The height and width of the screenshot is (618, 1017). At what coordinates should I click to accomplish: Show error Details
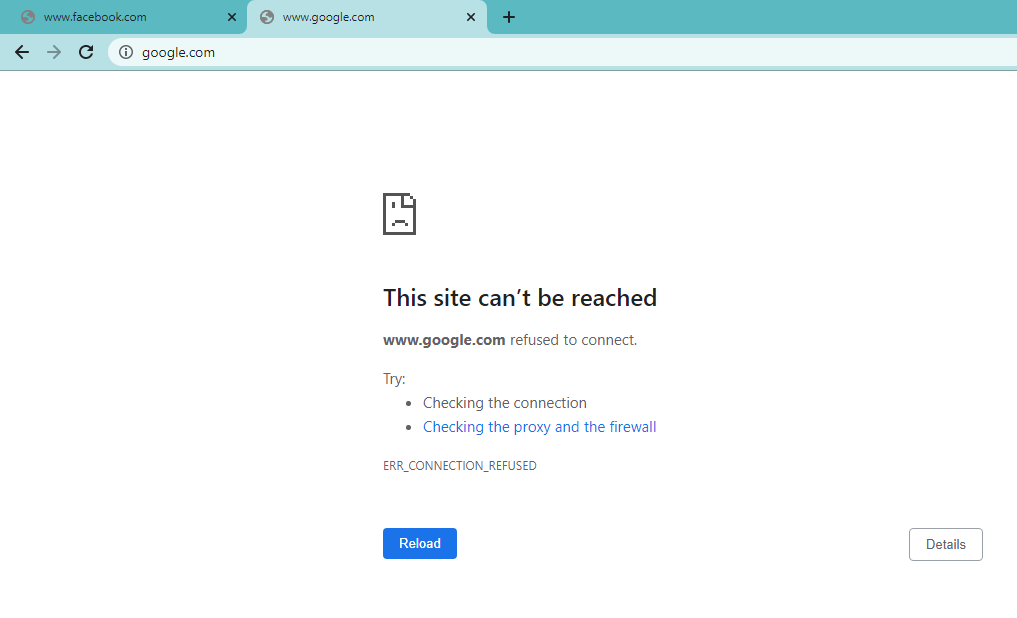click(946, 545)
